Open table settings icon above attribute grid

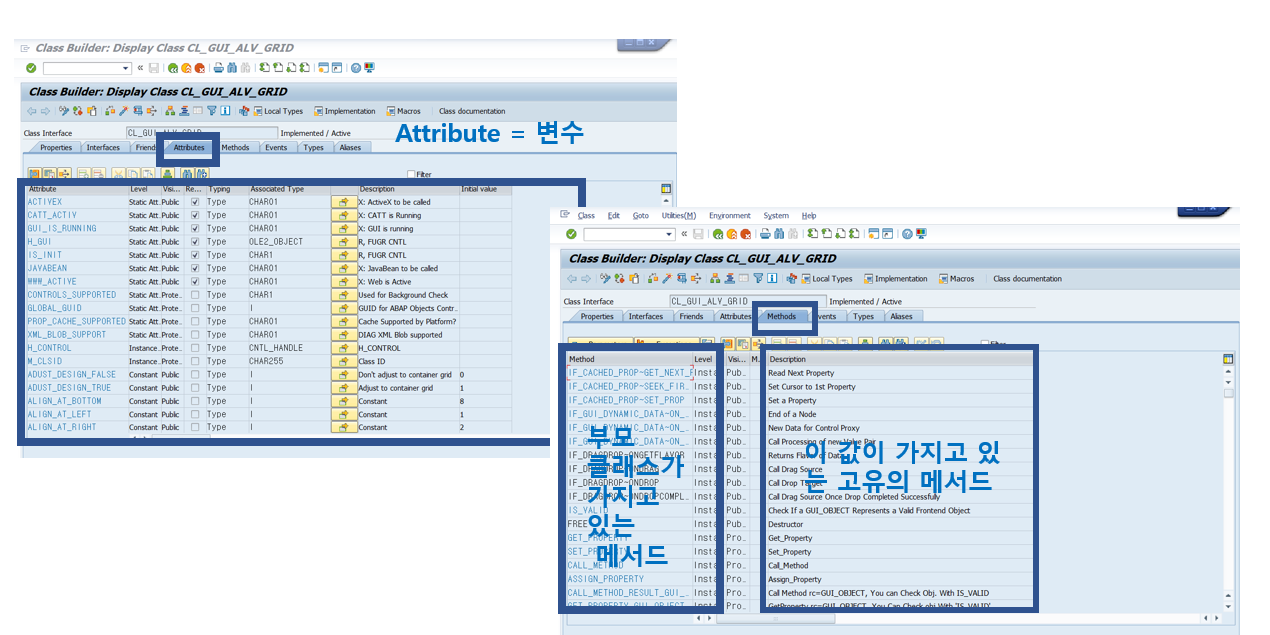click(666, 188)
